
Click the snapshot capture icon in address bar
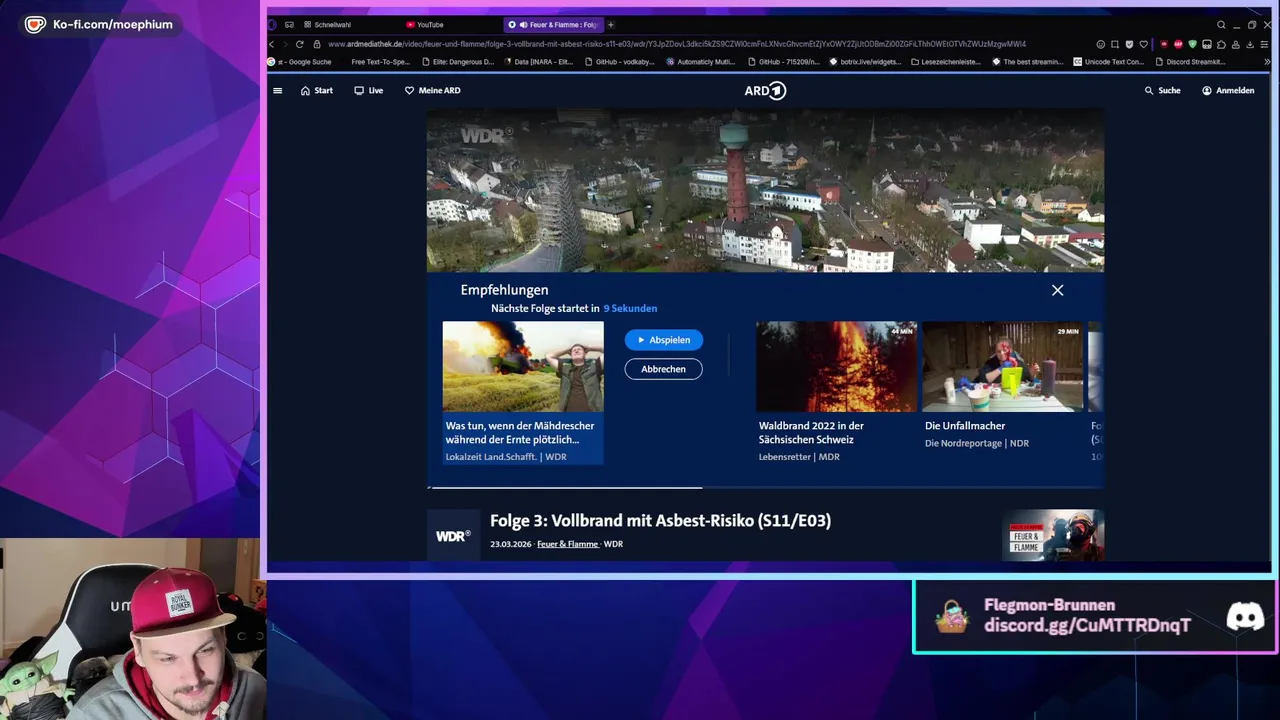(1115, 44)
